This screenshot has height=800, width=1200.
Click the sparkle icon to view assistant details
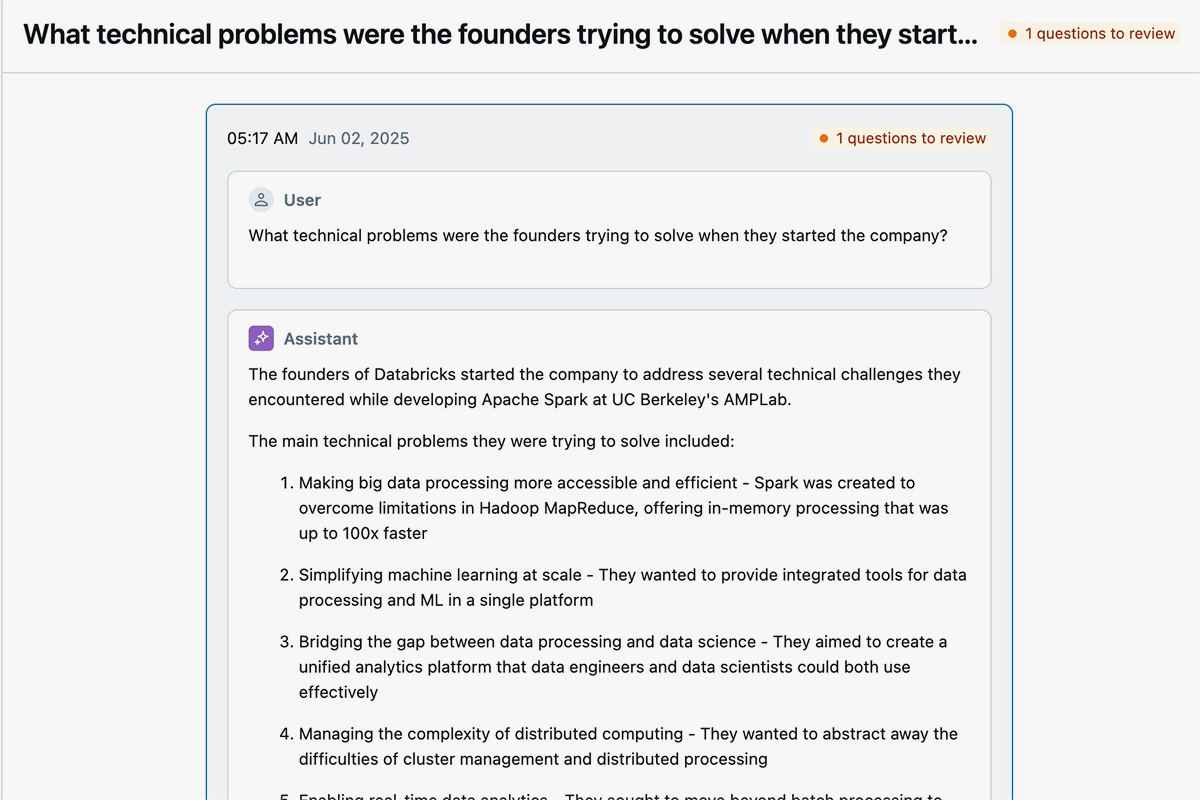(261, 338)
